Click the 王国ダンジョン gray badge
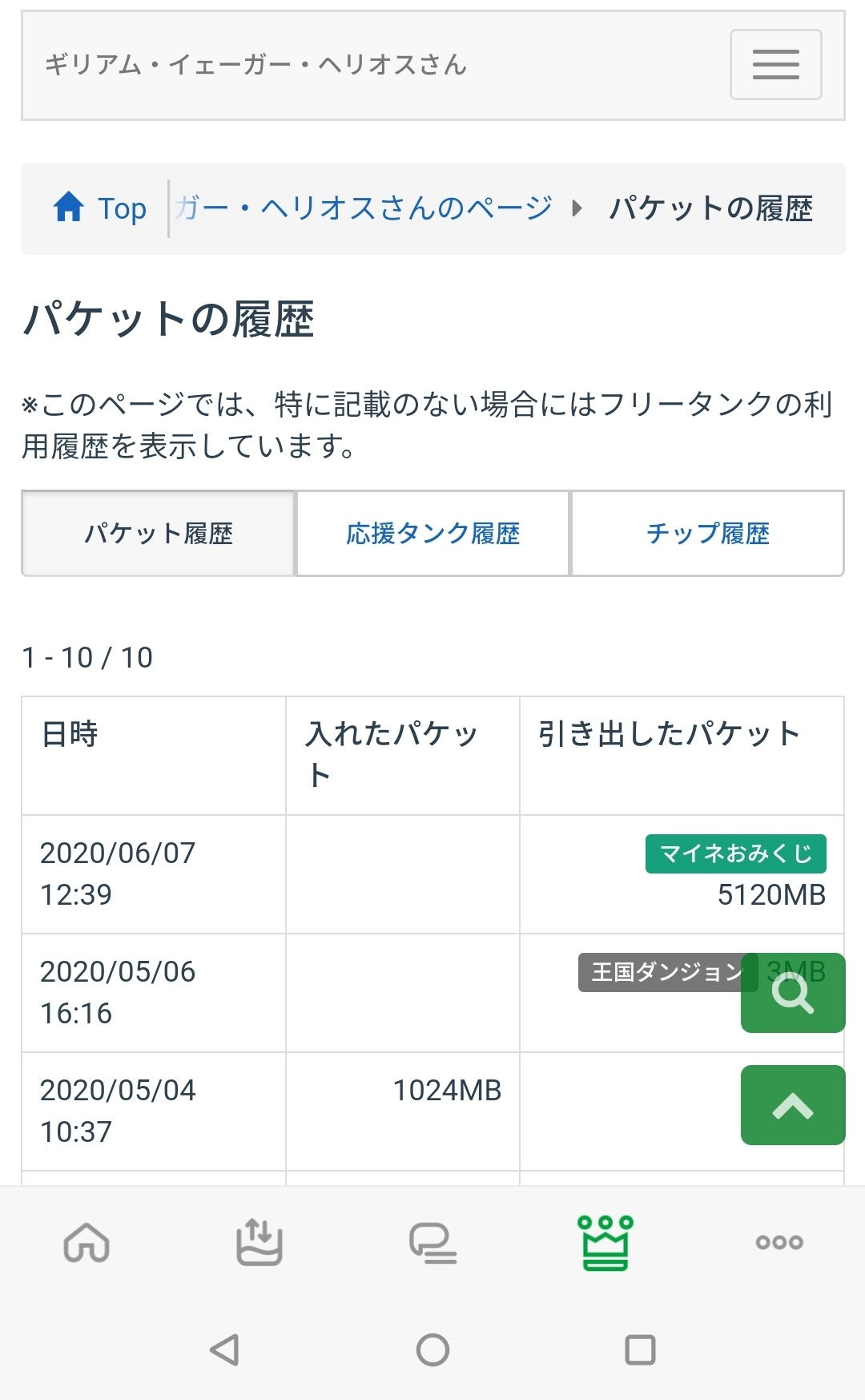Image resolution: width=865 pixels, height=1400 pixels. pyautogui.click(x=663, y=972)
